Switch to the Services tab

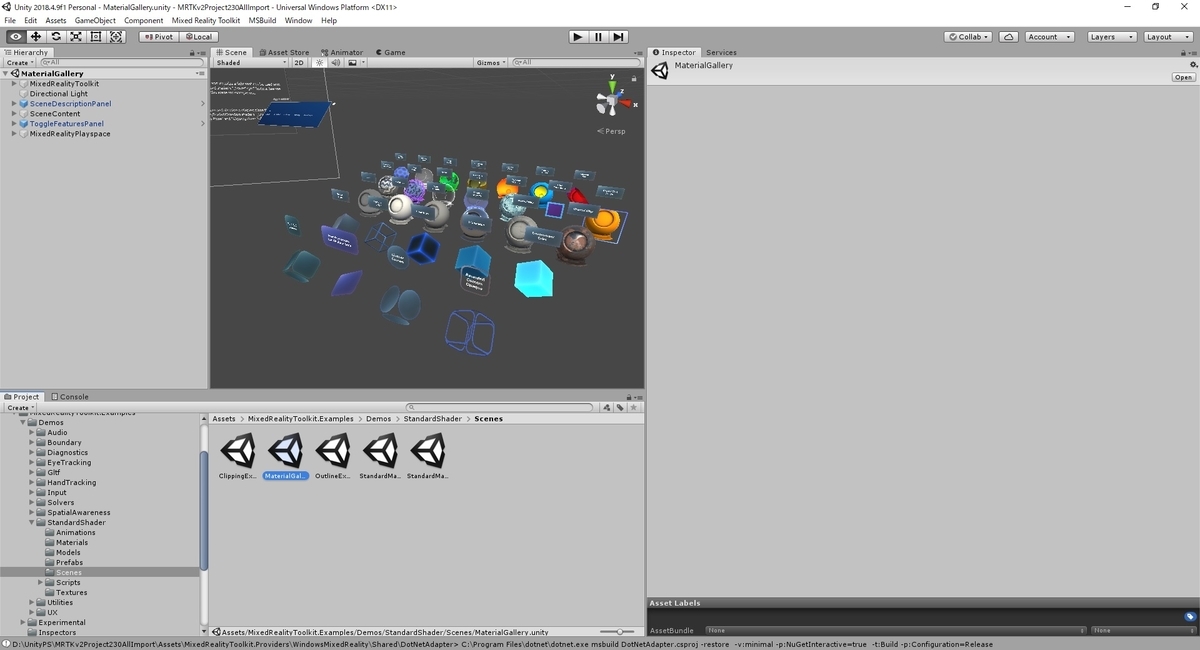(721, 52)
